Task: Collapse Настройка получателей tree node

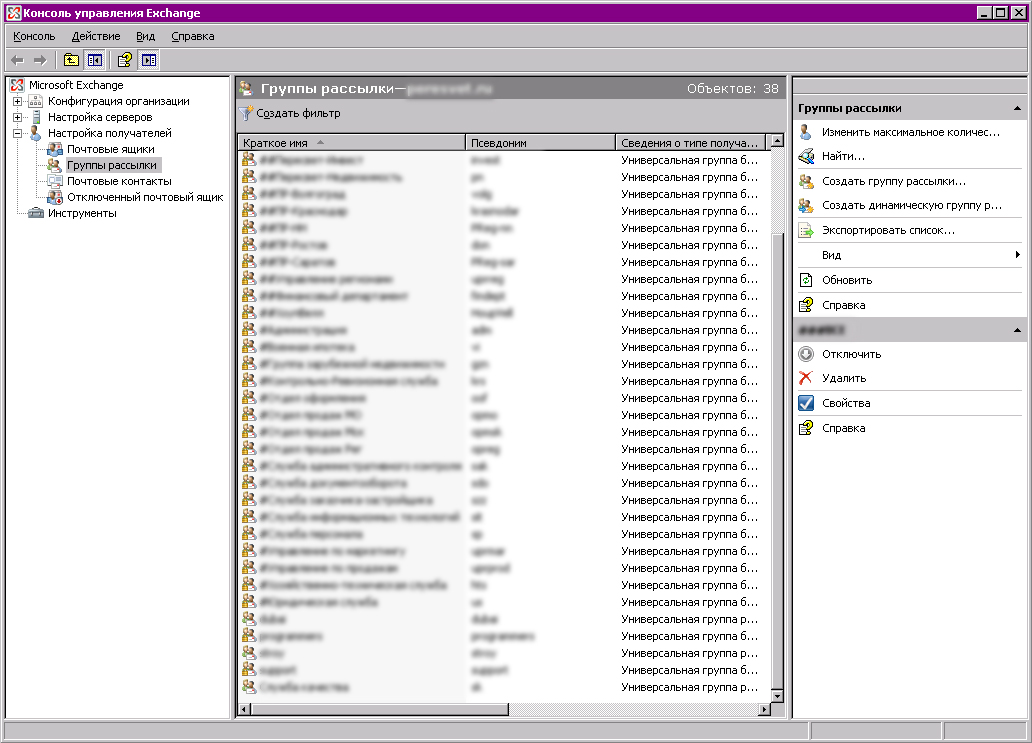Action: pos(18,133)
